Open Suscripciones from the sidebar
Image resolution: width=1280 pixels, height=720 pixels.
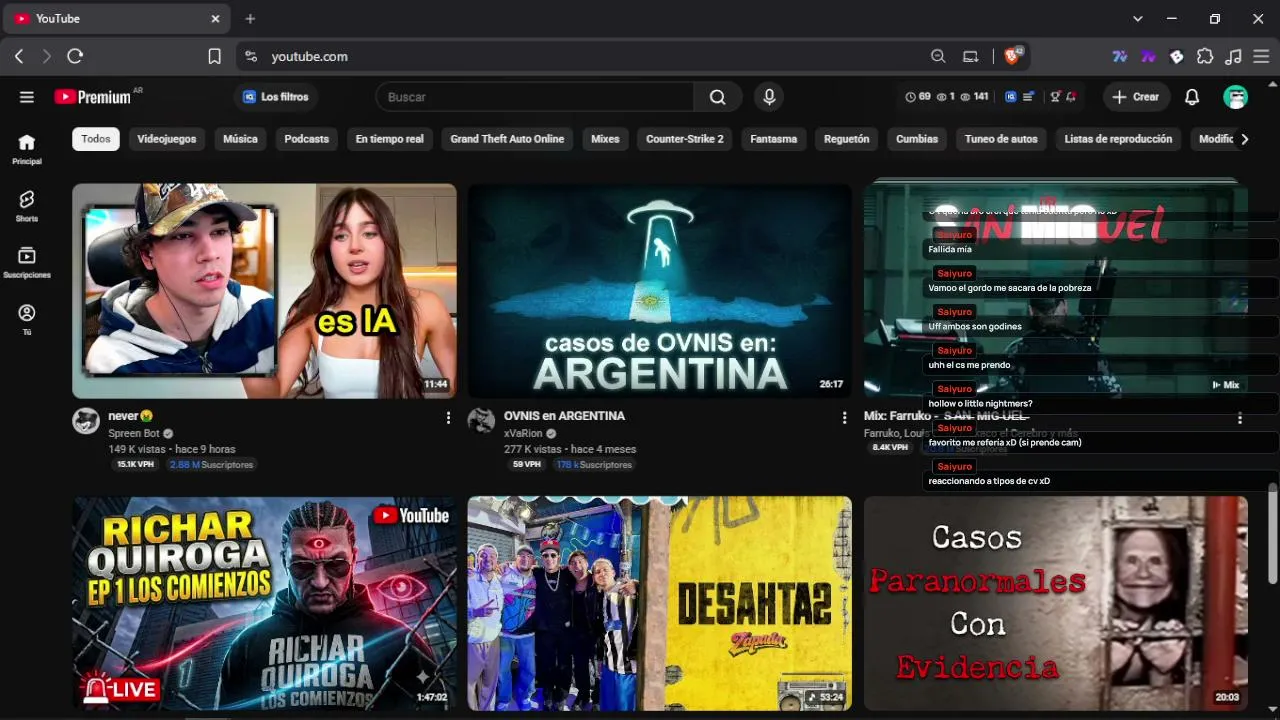(27, 262)
